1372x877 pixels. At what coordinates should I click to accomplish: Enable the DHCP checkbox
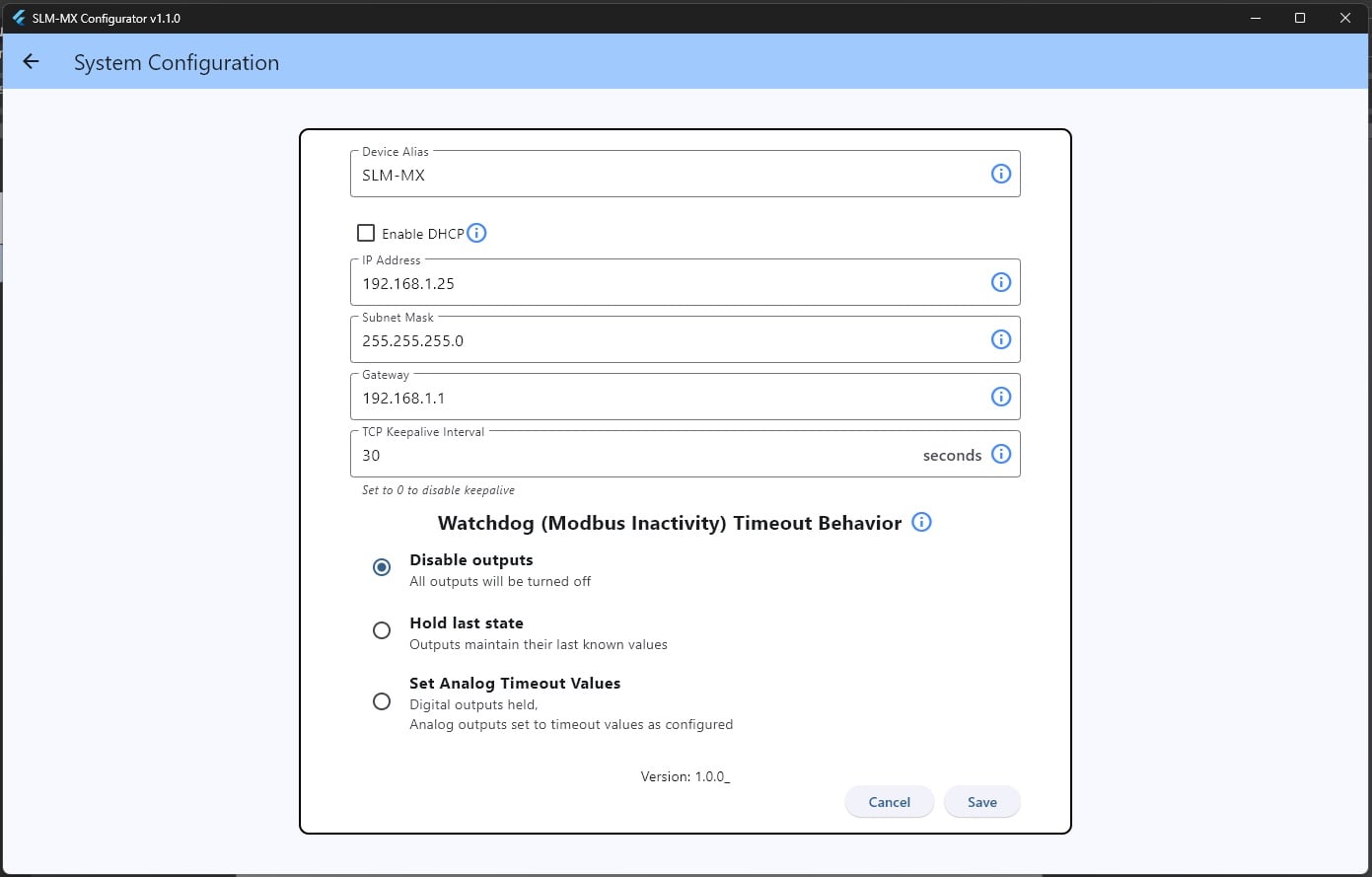coord(366,233)
